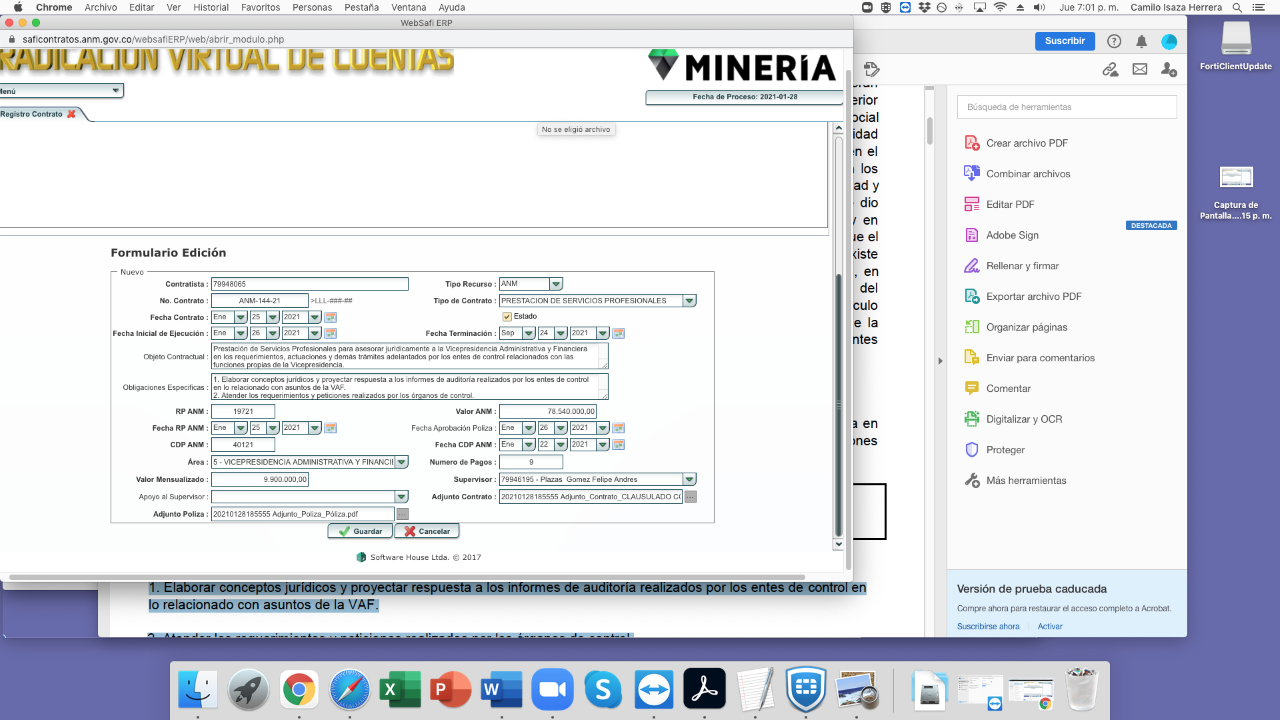Click Numero de Pagos input field

point(530,462)
